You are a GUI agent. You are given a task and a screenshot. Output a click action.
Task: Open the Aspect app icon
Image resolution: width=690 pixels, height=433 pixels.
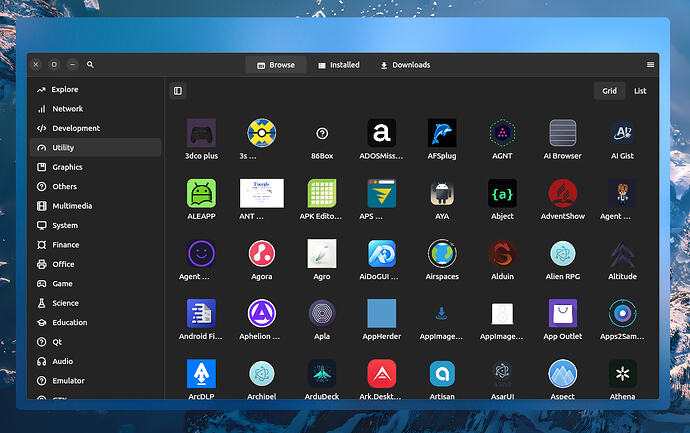562,374
